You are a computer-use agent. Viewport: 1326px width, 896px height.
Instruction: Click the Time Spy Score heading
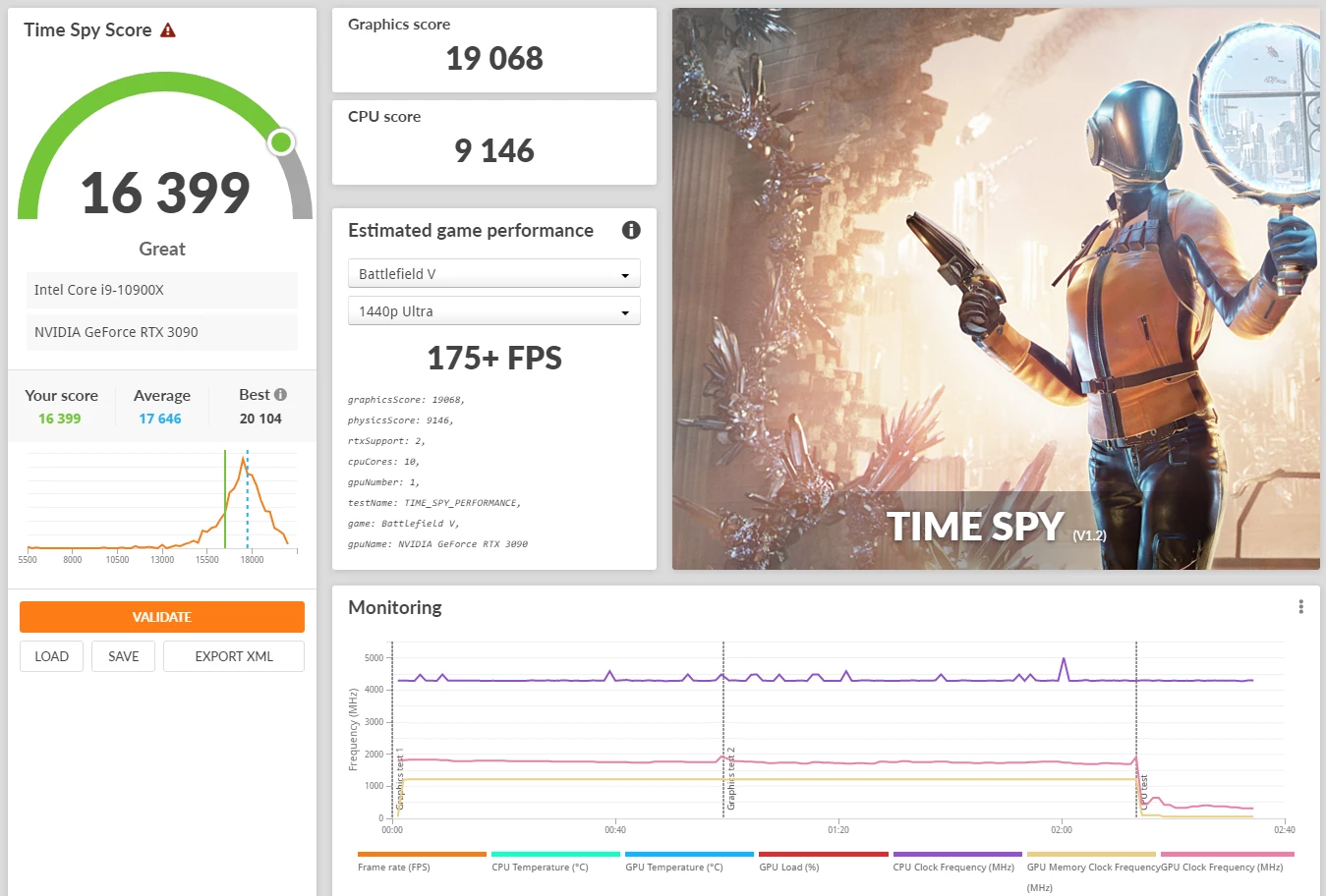87,30
